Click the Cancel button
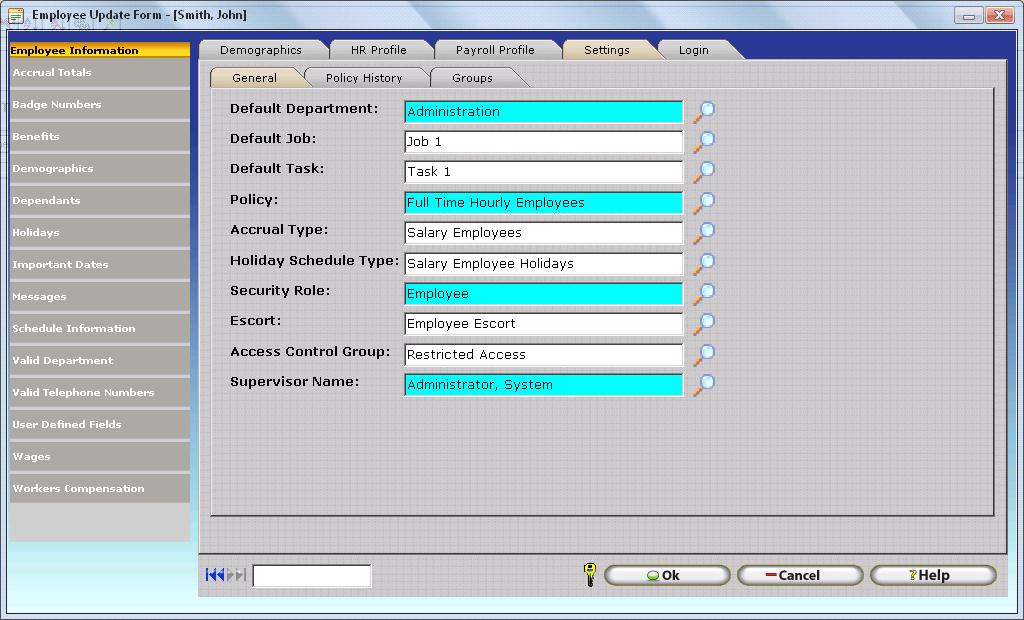This screenshot has width=1024, height=620. point(799,575)
